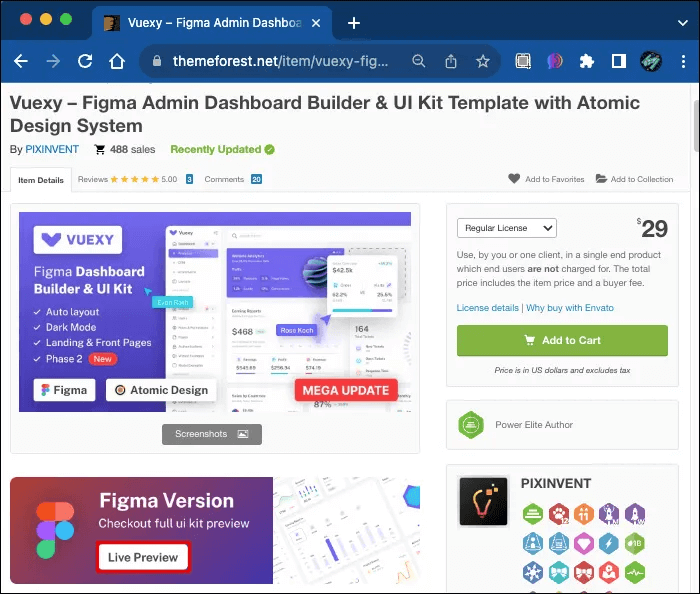The width and height of the screenshot is (700, 594).
Task: Select the Item Details tab
Action: pos(41,180)
